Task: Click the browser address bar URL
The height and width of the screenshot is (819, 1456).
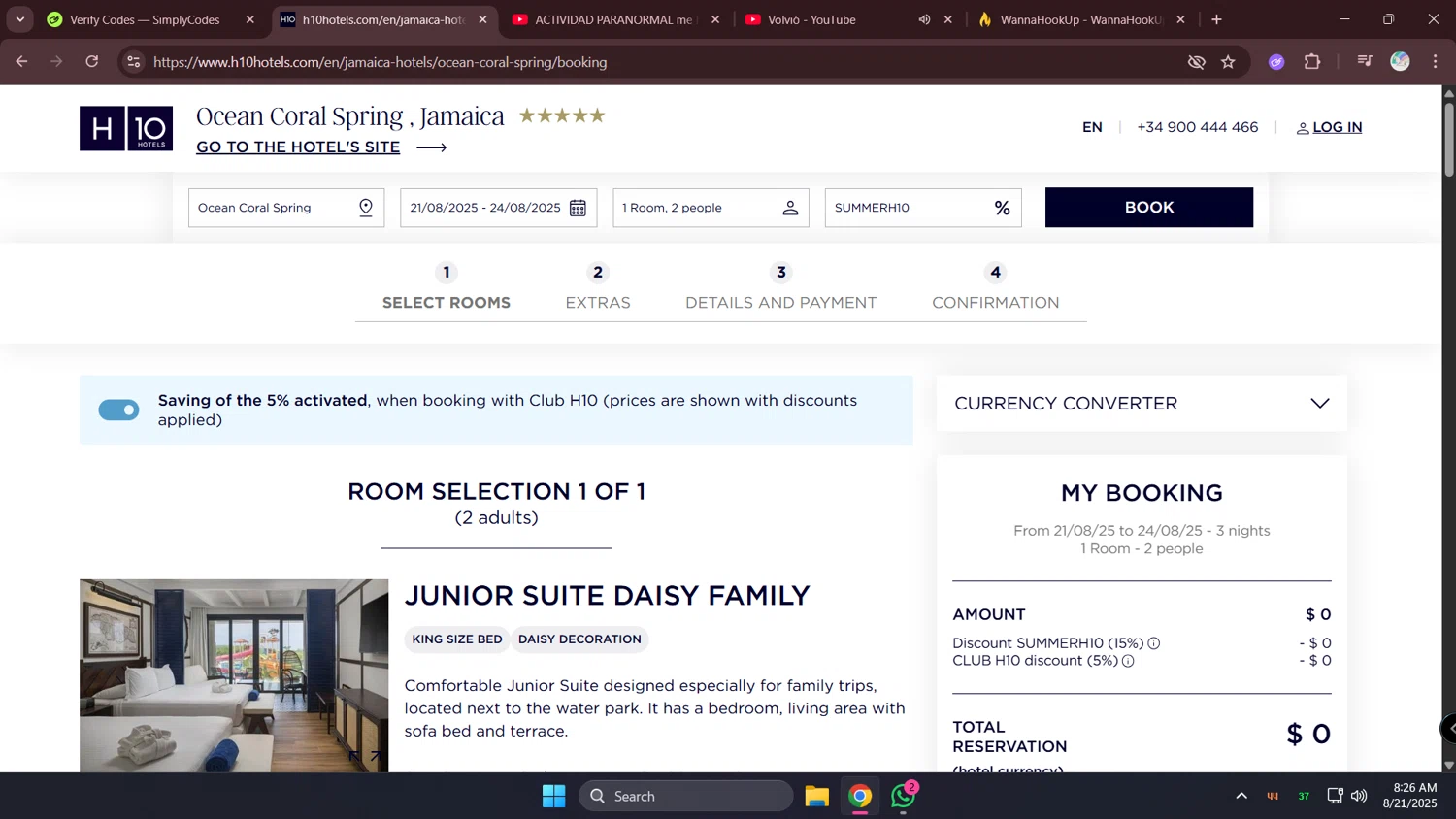Action: (381, 62)
